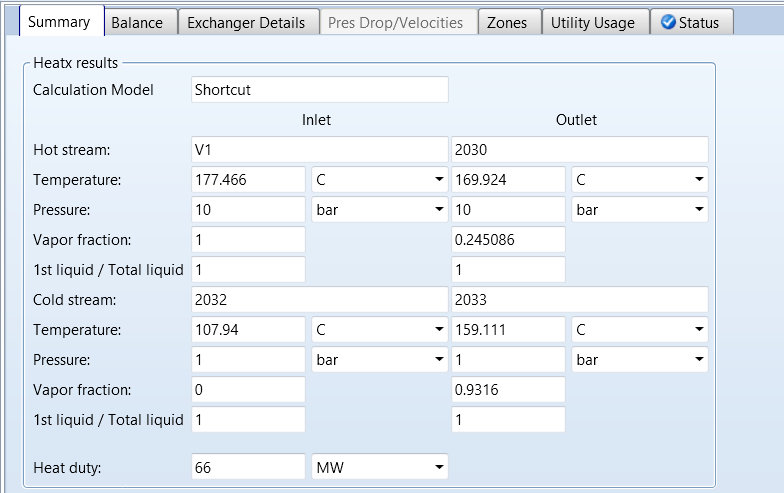Screen dimensions: 784x493
Task: Click hot outlet vapor fraction 0.245086
Action: (508, 240)
